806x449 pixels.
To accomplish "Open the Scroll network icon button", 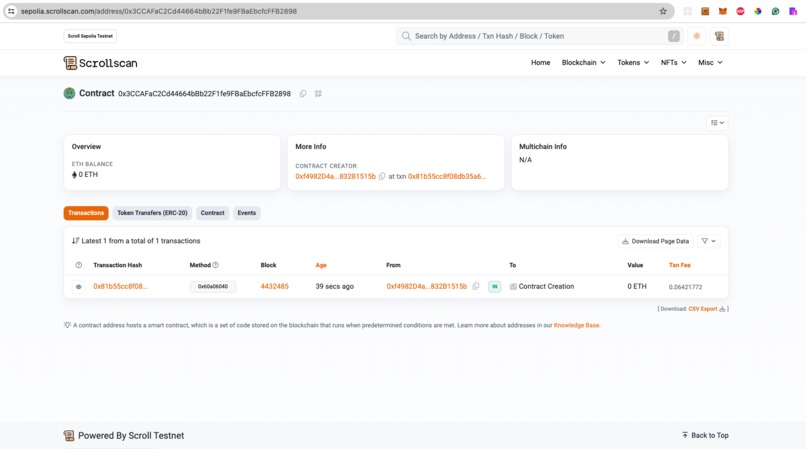I will (719, 36).
